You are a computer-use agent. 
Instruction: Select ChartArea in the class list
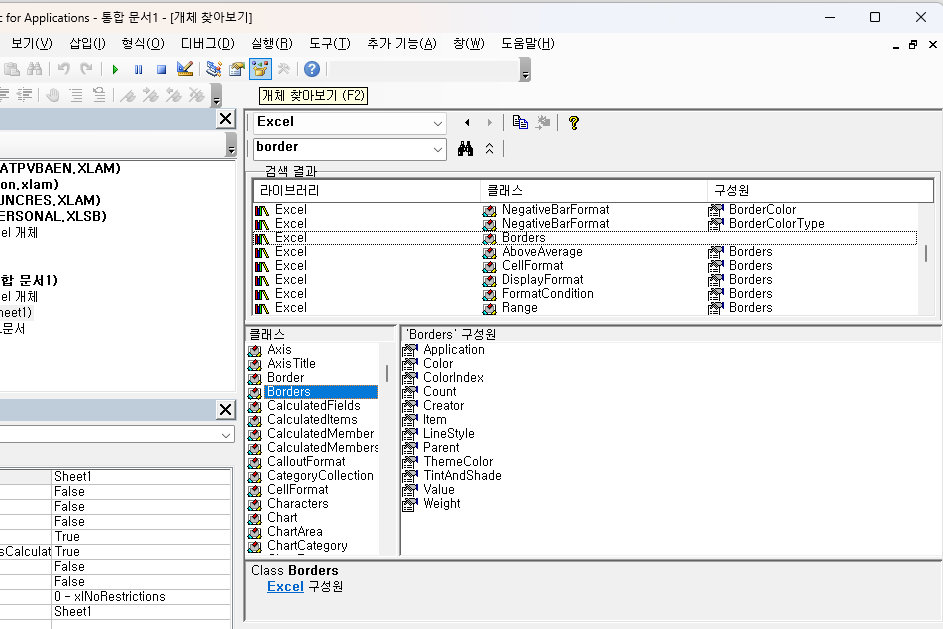295,532
